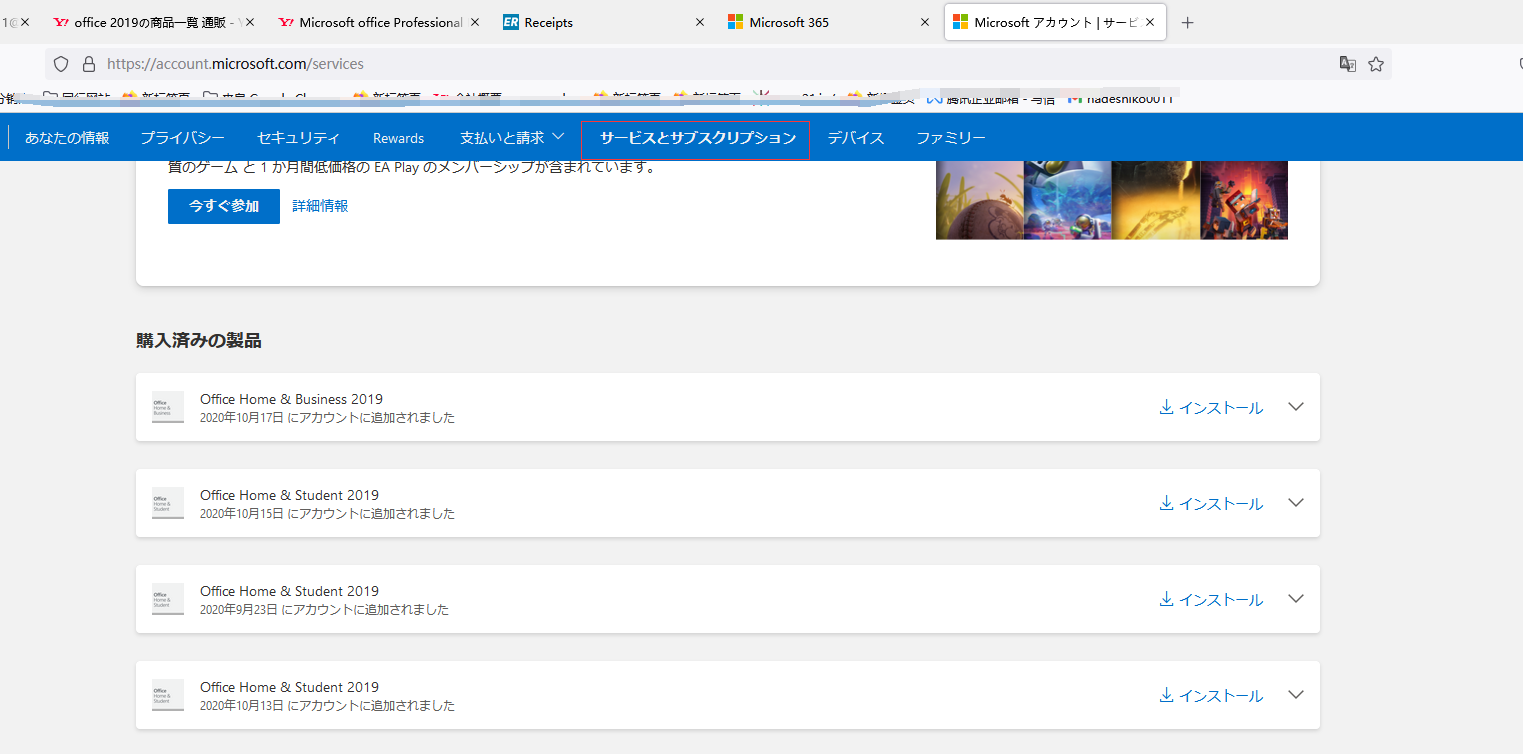Expand chevron for Student 2019 added 2020年10月15日
Viewport: 1523px width, 754px height.
coord(1296,503)
